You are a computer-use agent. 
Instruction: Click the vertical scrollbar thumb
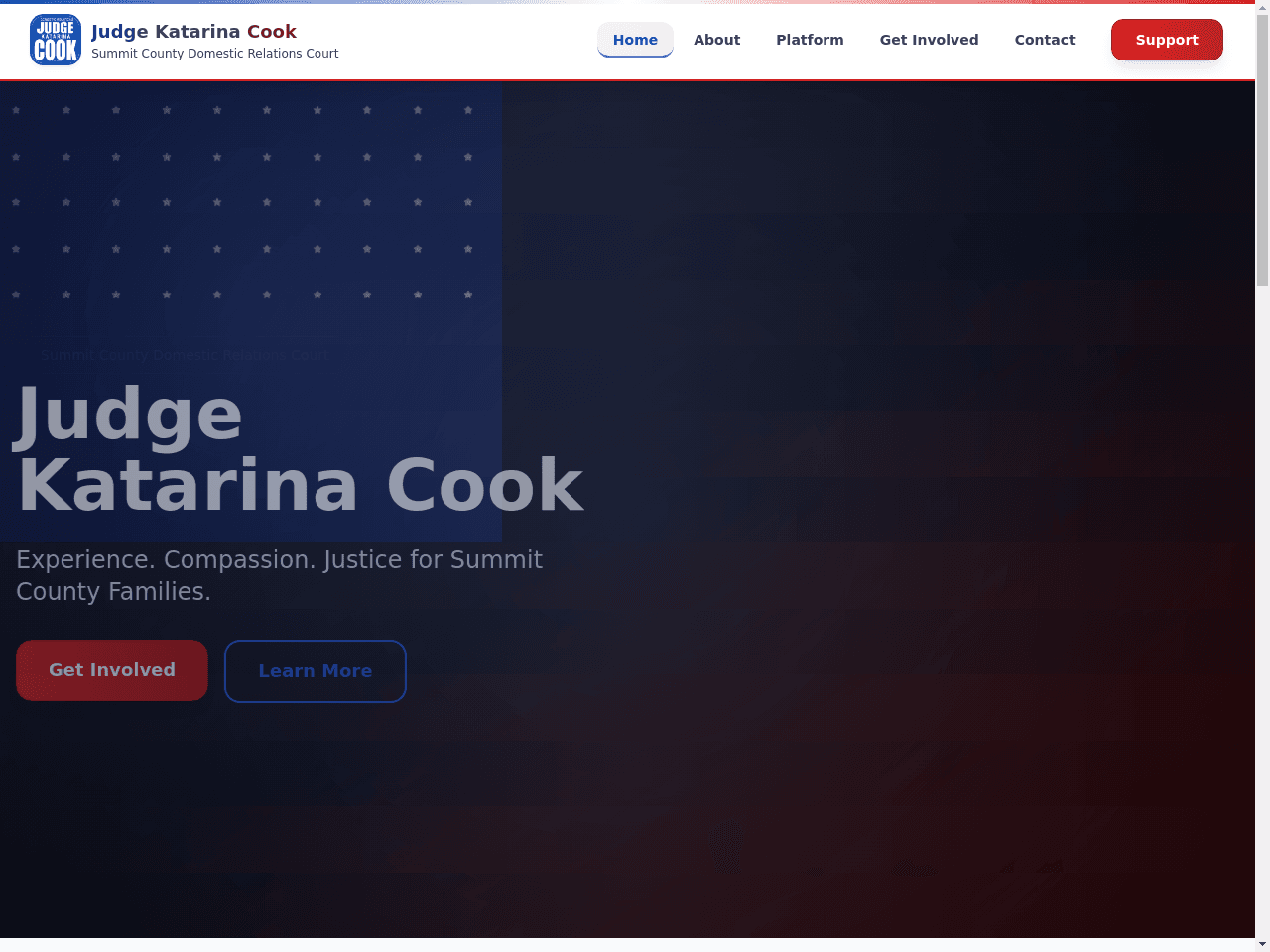[1262, 151]
